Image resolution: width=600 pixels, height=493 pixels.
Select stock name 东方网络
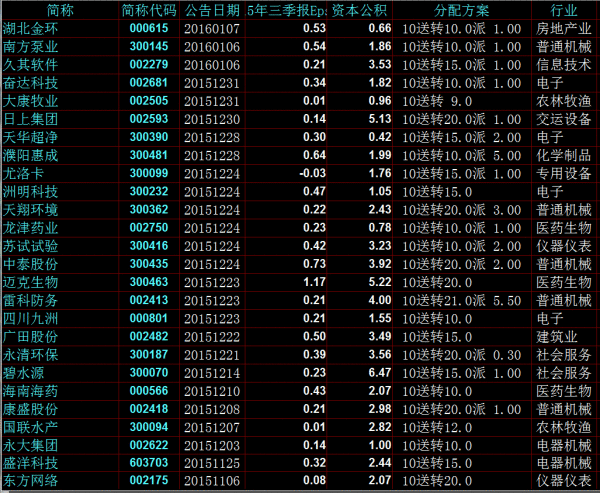[x=30, y=480]
